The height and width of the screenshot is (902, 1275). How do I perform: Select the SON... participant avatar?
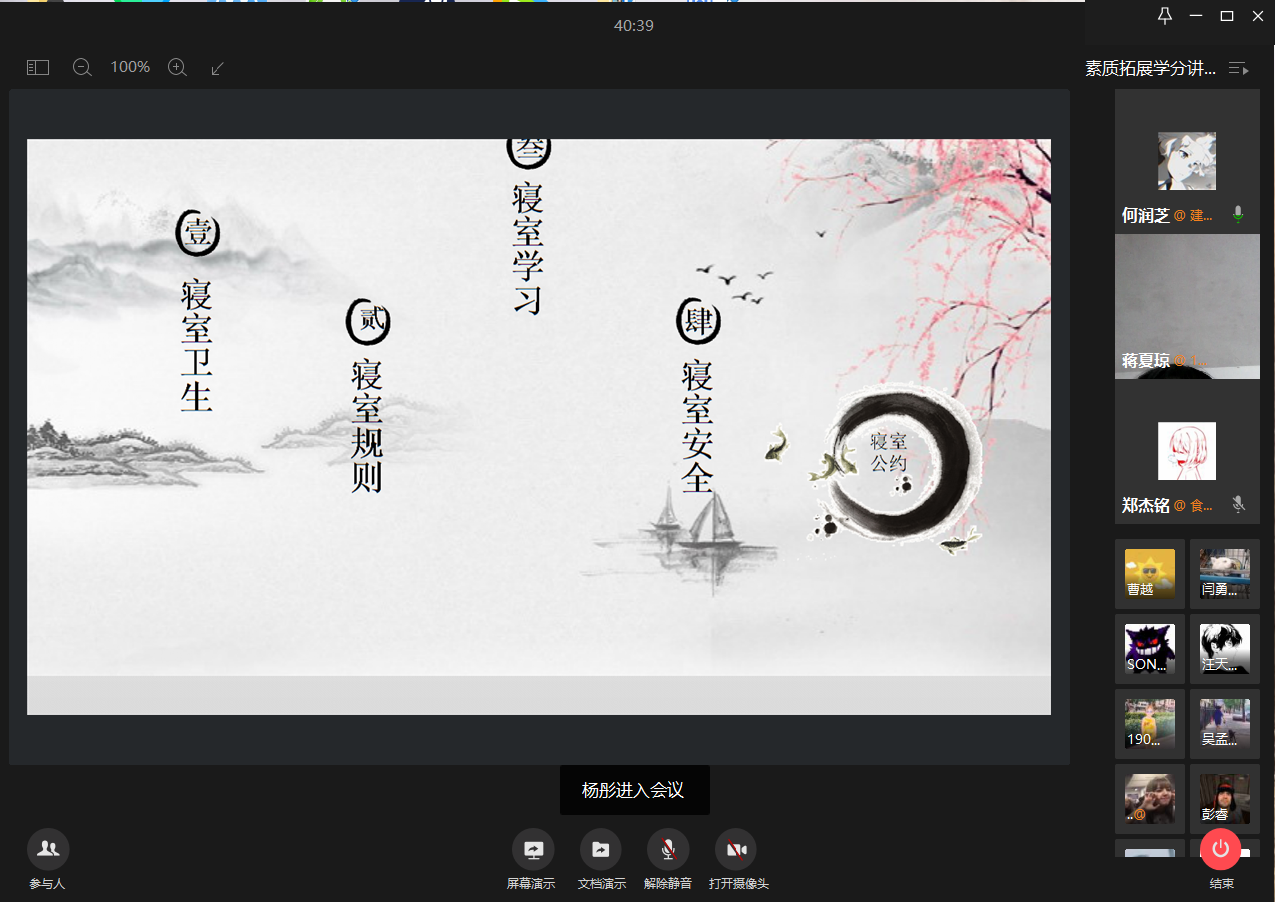1150,649
